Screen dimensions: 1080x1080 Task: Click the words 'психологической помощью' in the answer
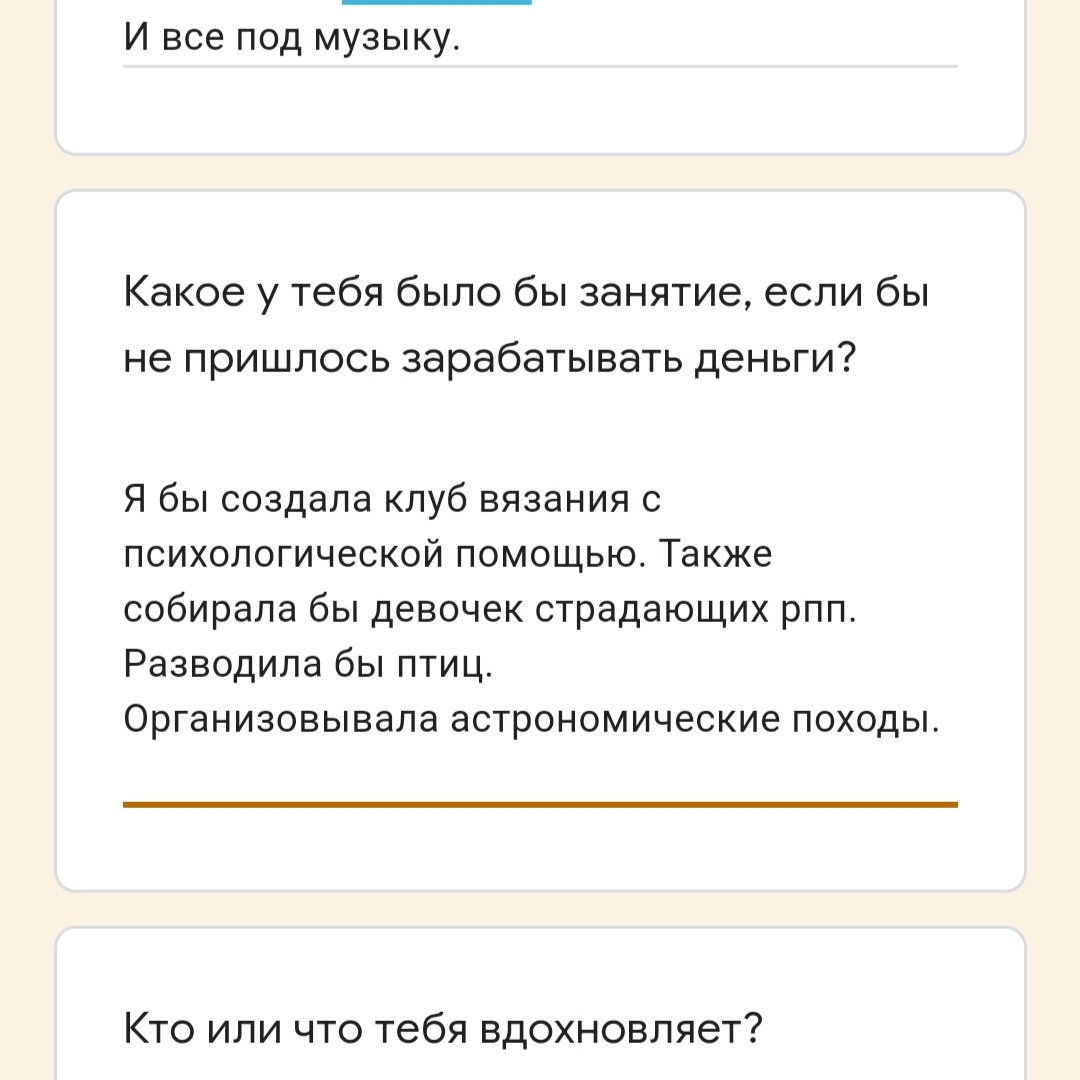pos(386,554)
